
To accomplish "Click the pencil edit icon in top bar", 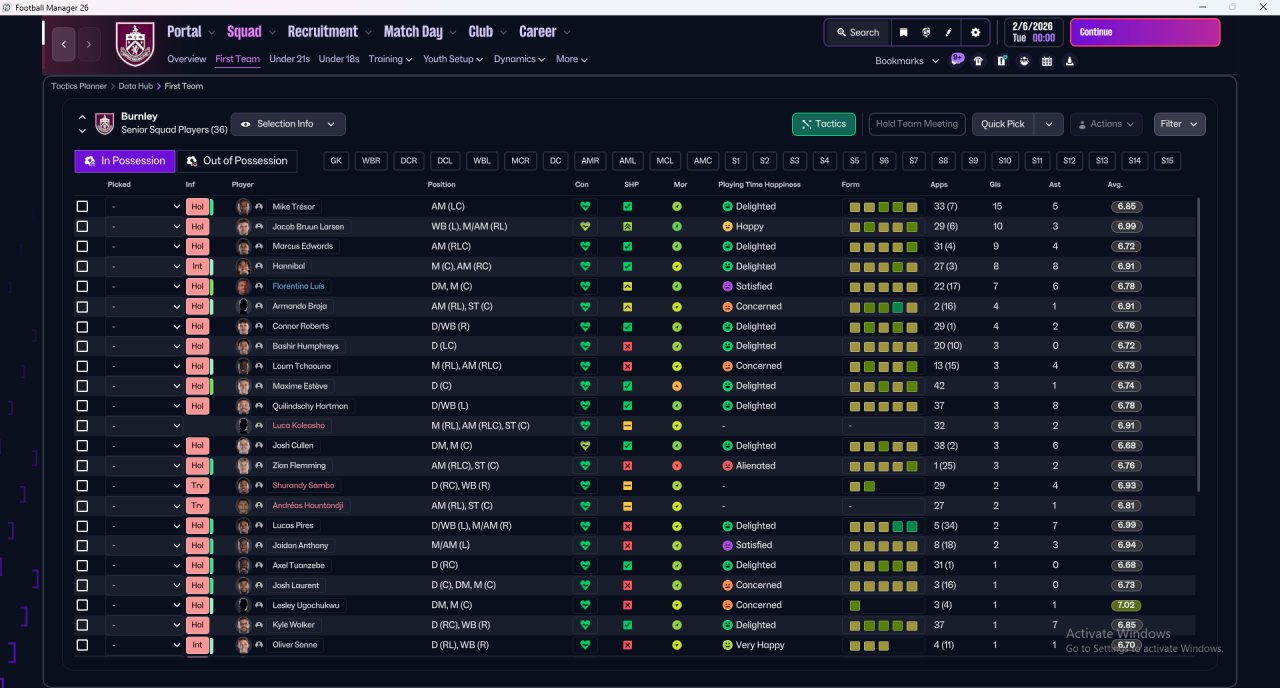I will point(948,32).
